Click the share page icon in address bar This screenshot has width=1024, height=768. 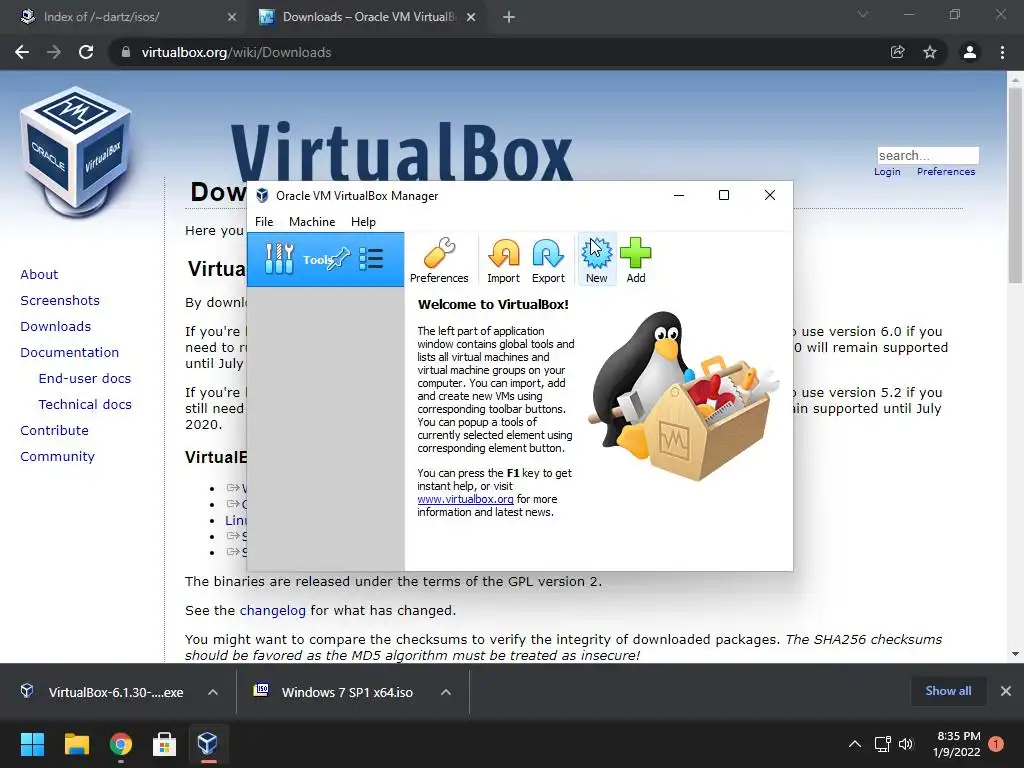tap(898, 52)
